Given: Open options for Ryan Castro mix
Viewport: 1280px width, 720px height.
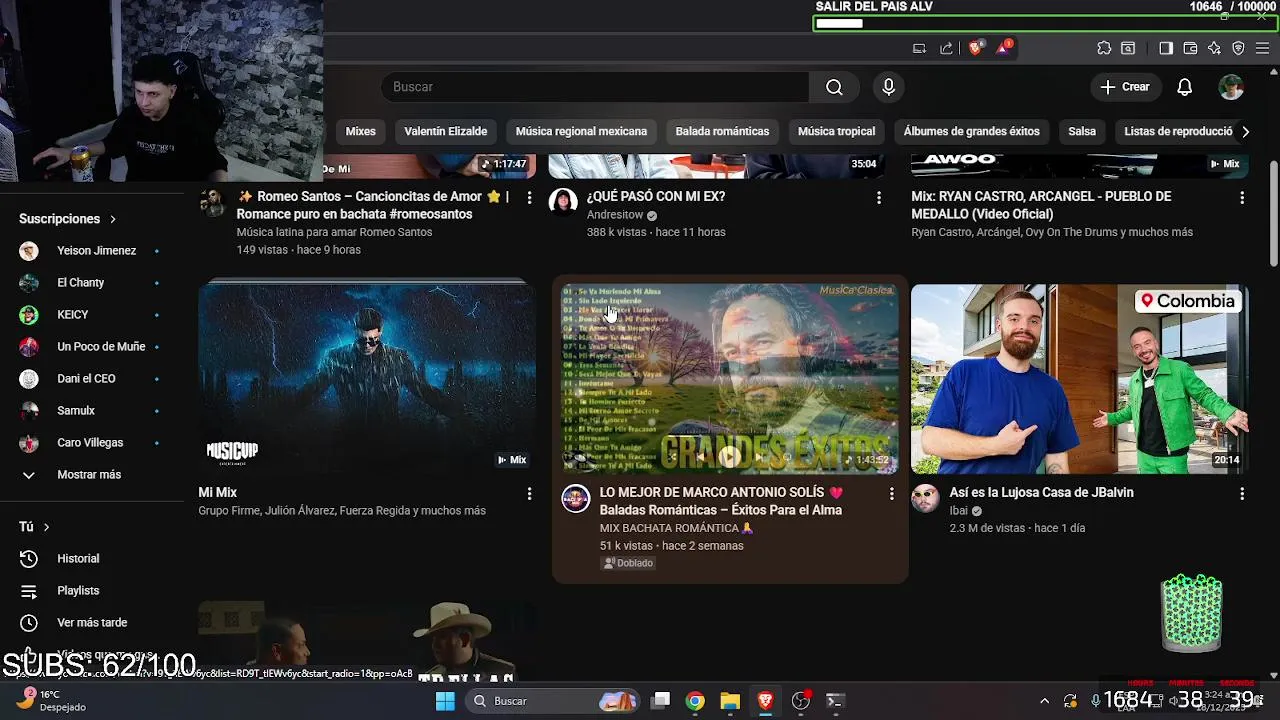Looking at the screenshot, I should 1242,198.
